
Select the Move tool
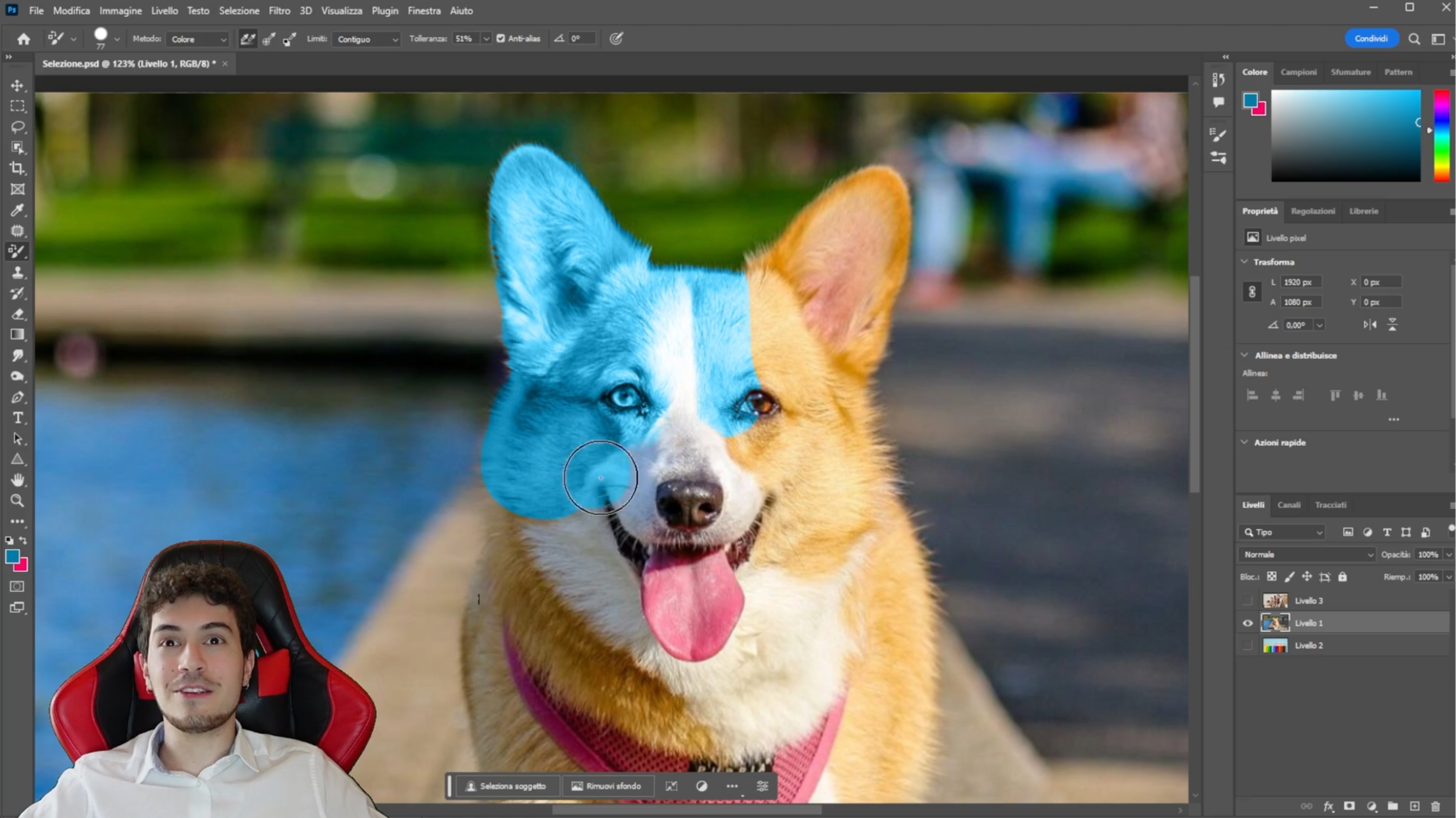click(x=17, y=85)
